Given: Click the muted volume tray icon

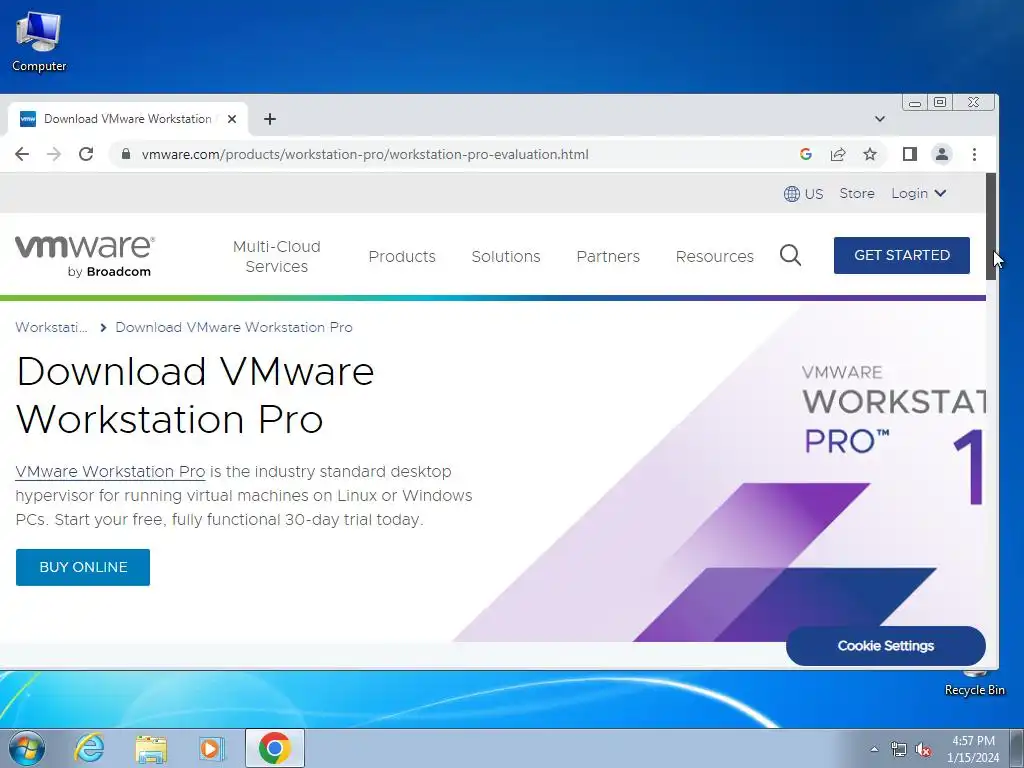Looking at the screenshot, I should [x=923, y=749].
